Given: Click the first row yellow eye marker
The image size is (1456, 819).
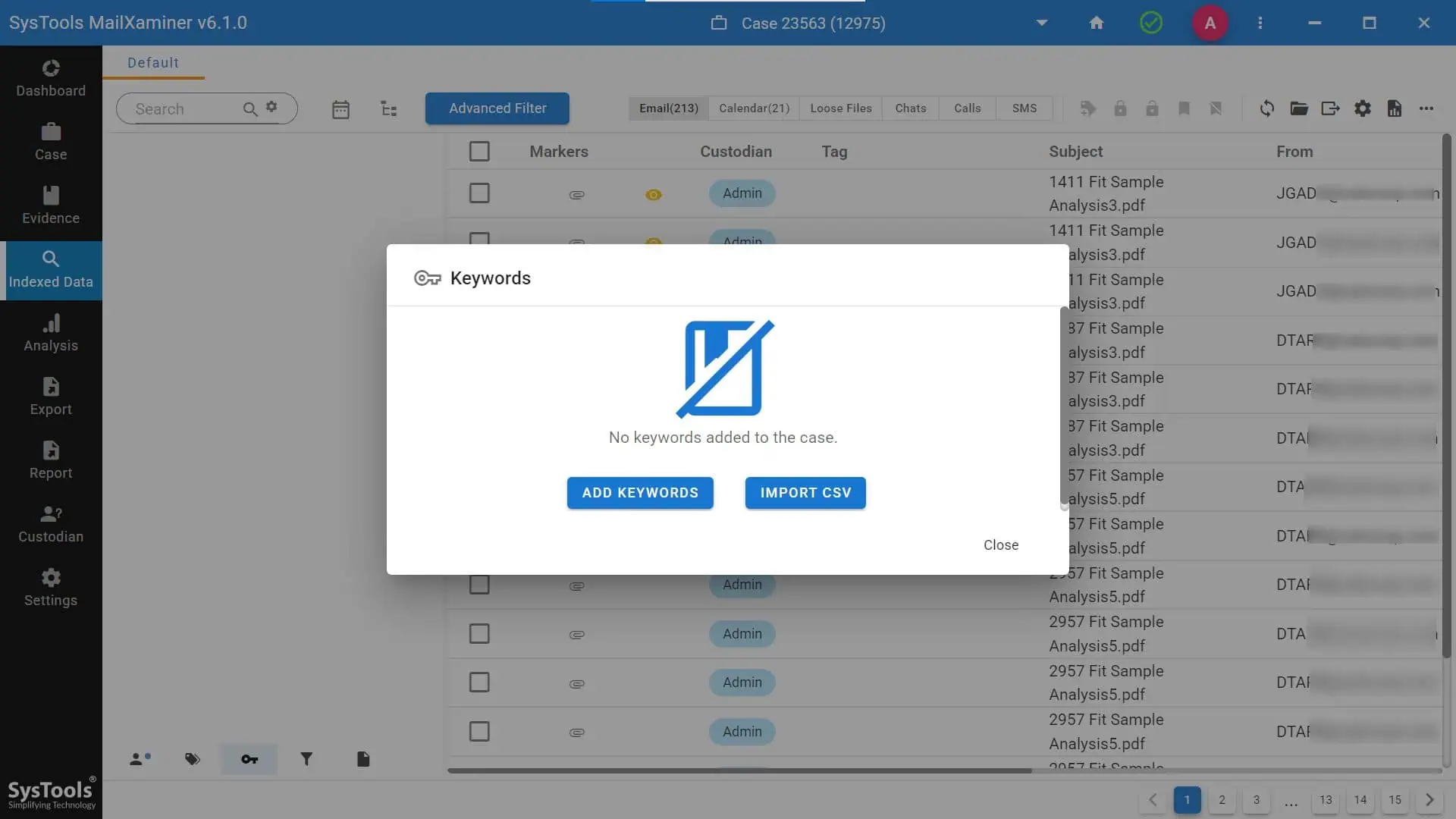Looking at the screenshot, I should click(653, 195).
